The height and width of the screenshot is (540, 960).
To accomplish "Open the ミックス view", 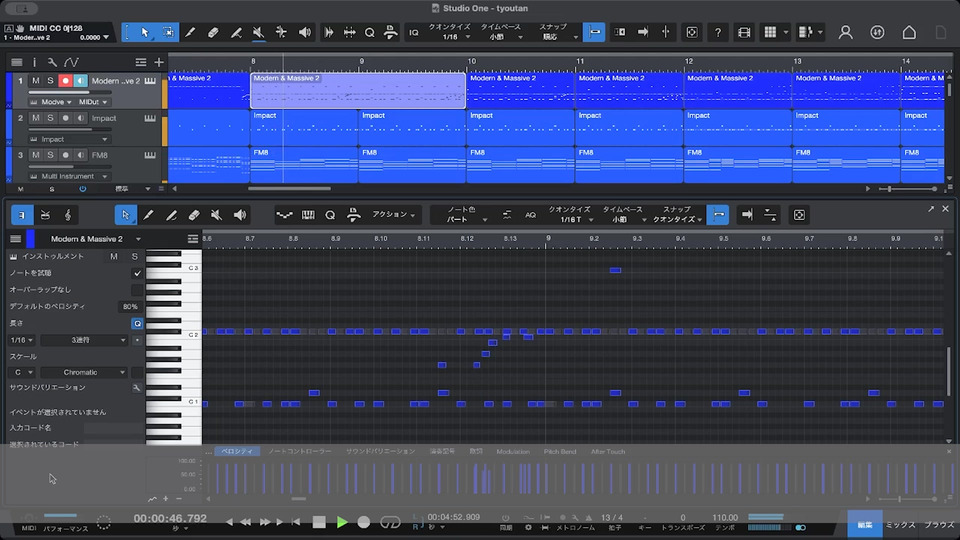I will [x=900, y=524].
